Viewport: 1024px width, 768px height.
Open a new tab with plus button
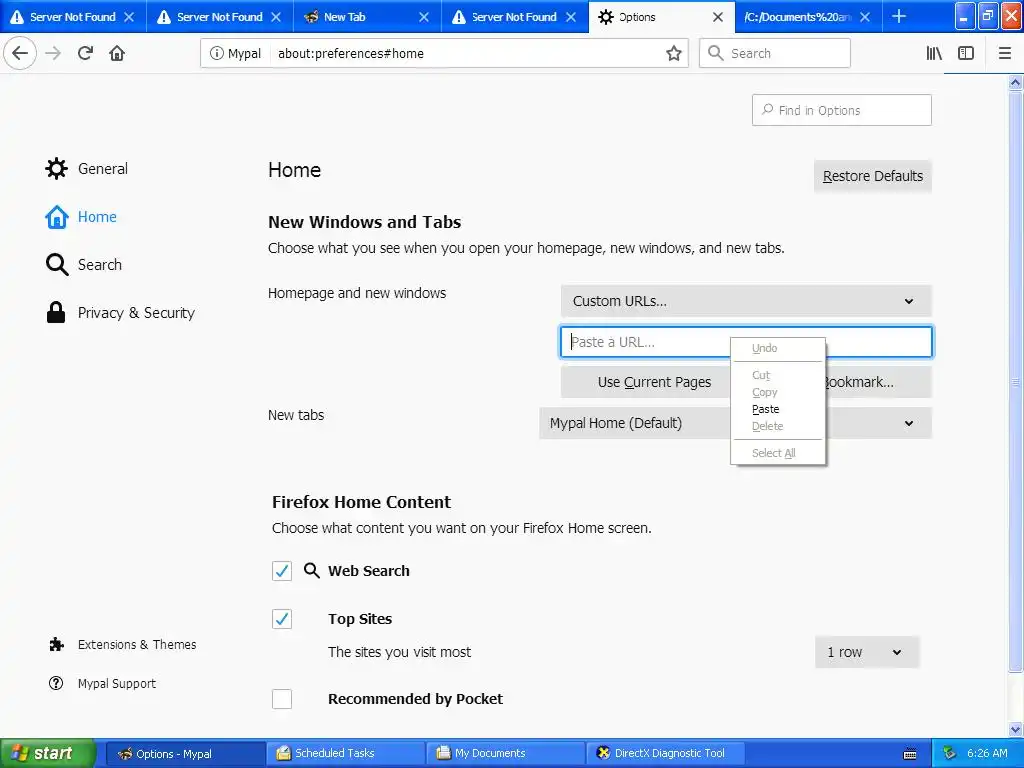point(899,16)
